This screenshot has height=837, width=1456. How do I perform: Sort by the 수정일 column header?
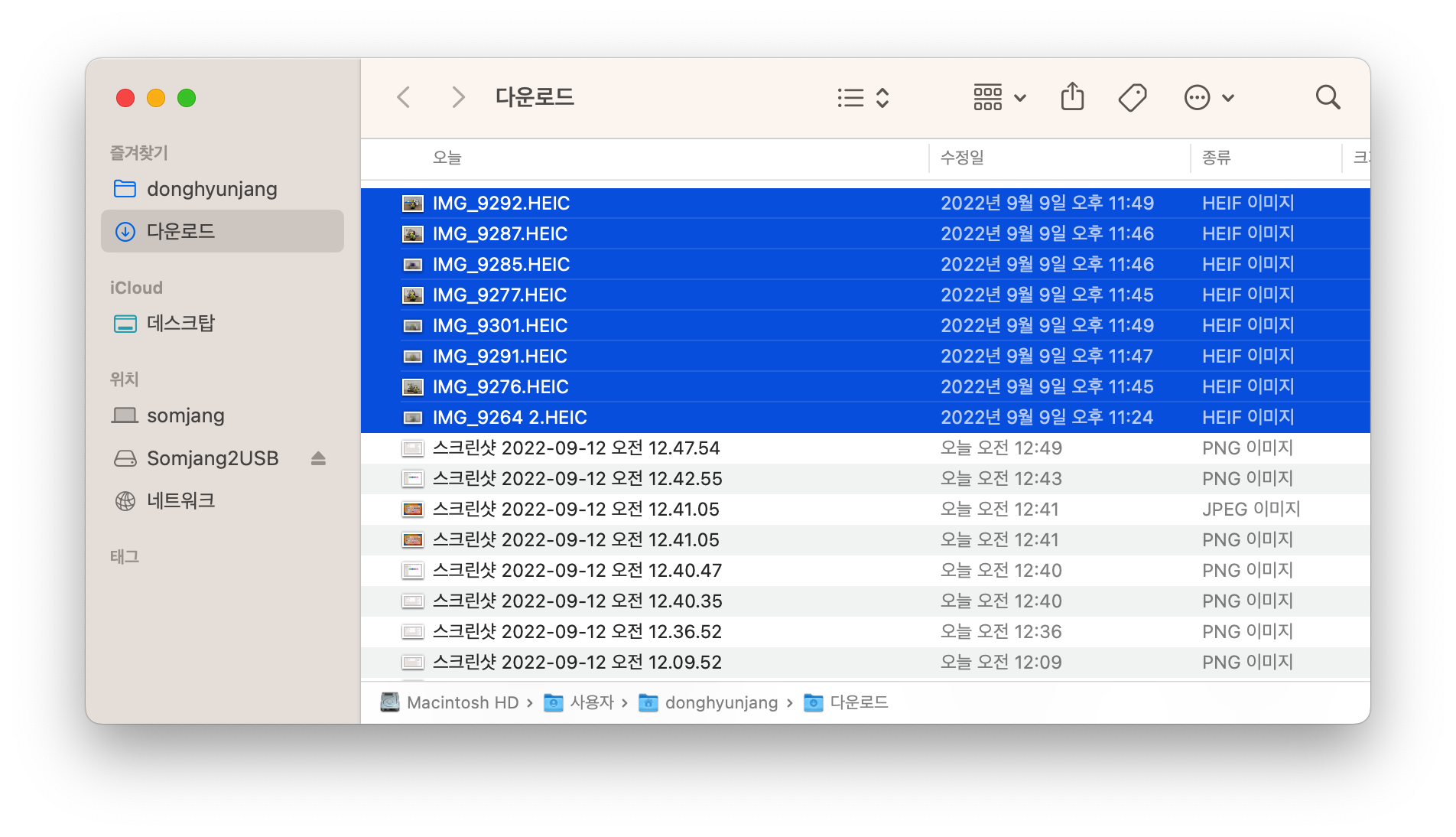[x=1059, y=158]
